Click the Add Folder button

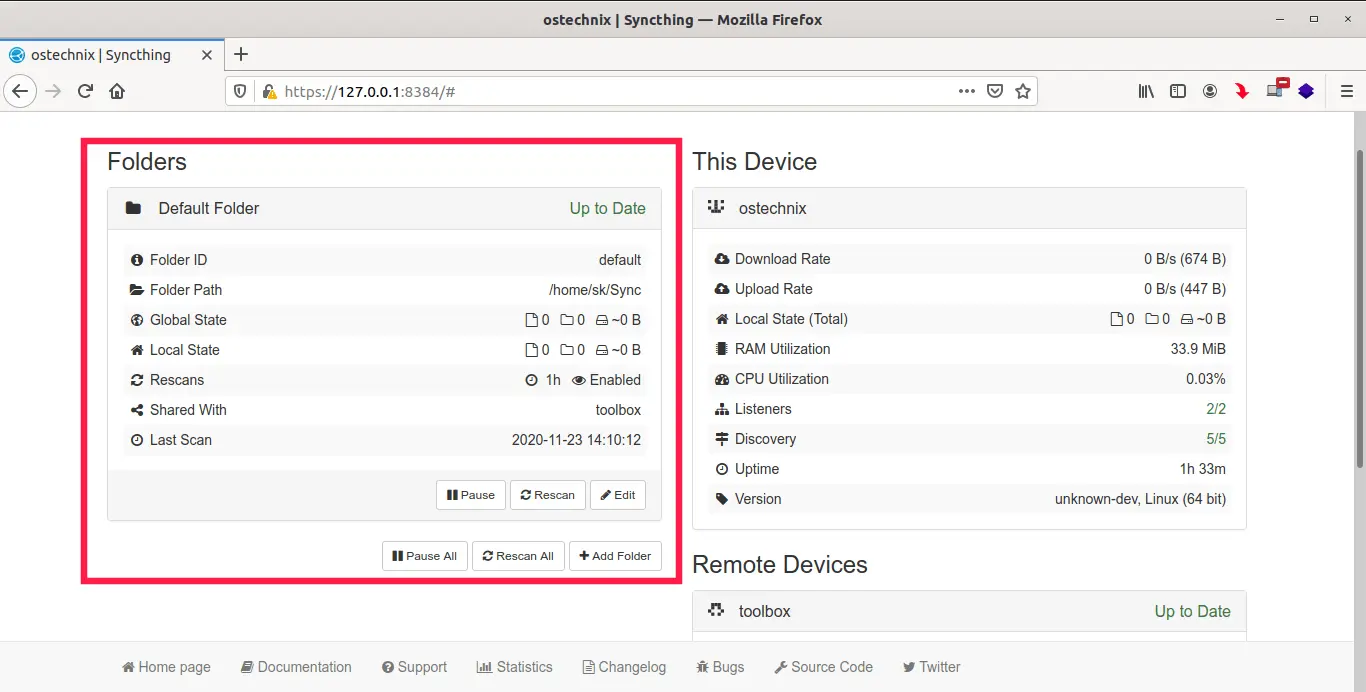(x=615, y=556)
